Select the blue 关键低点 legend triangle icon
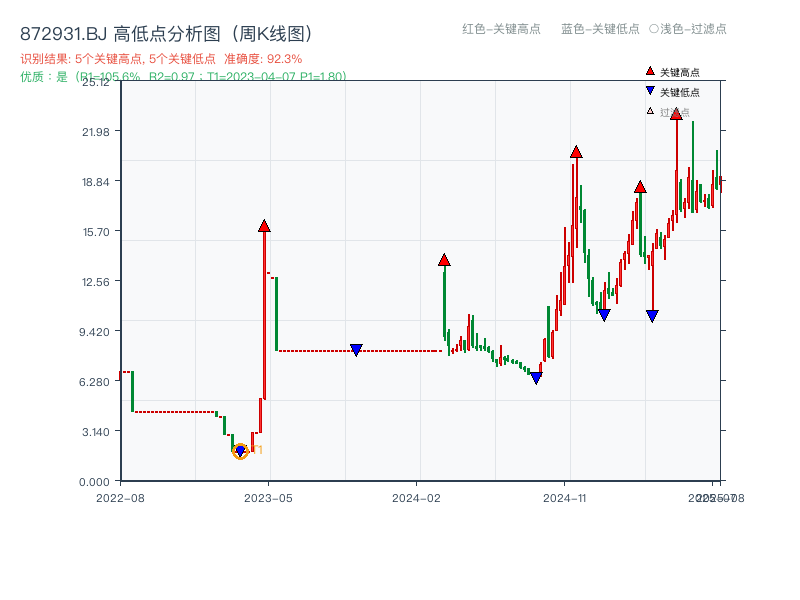Screen dimensions: 800x600 point(648,91)
